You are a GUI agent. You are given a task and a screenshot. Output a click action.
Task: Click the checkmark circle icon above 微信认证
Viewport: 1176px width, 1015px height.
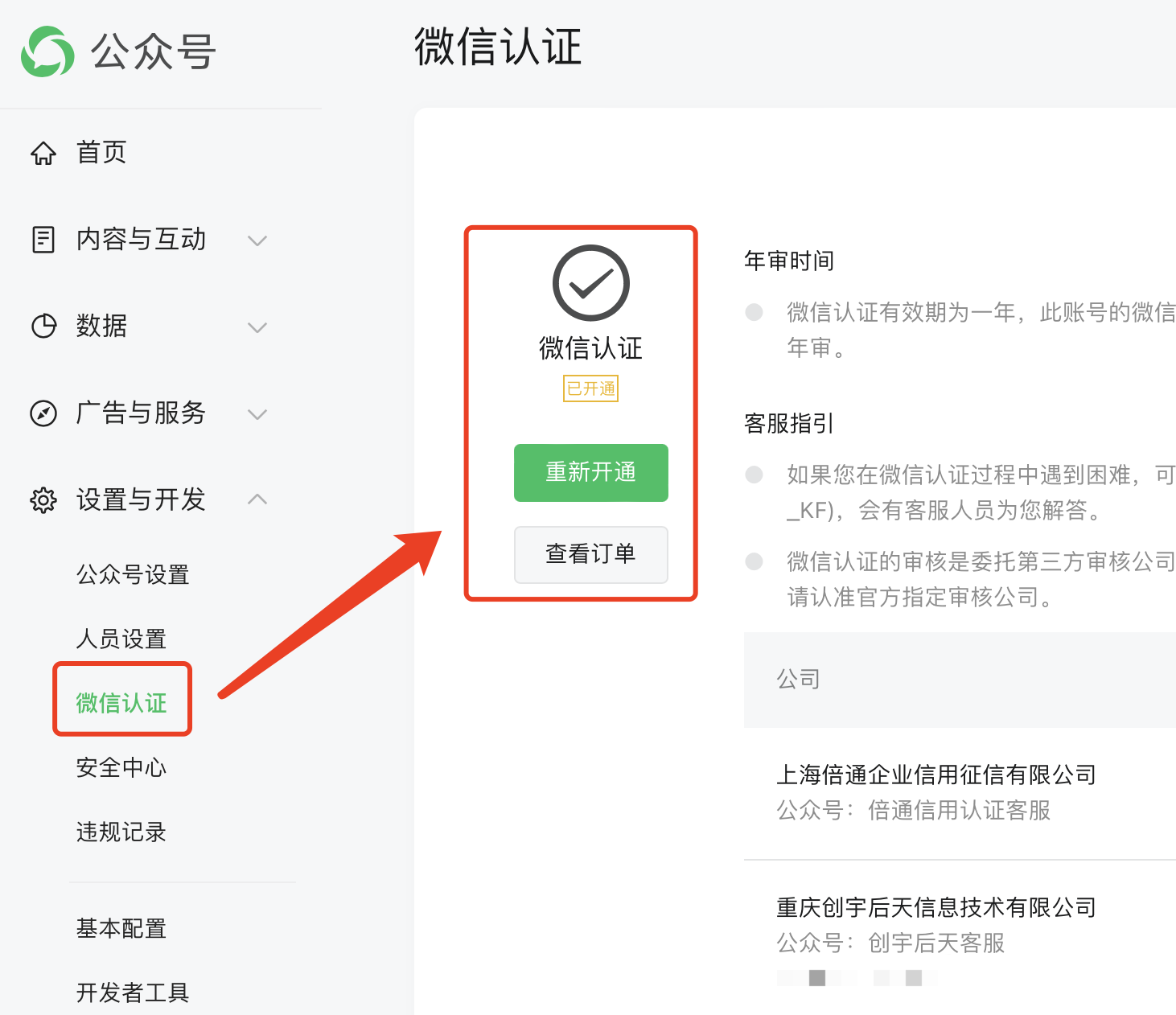[591, 283]
